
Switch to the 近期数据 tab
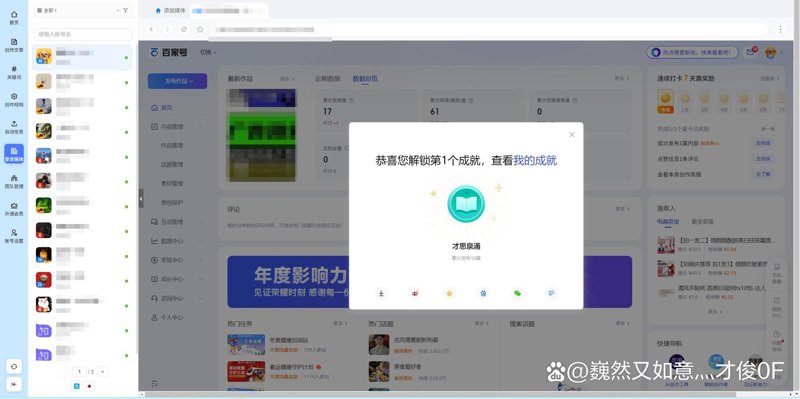328,79
